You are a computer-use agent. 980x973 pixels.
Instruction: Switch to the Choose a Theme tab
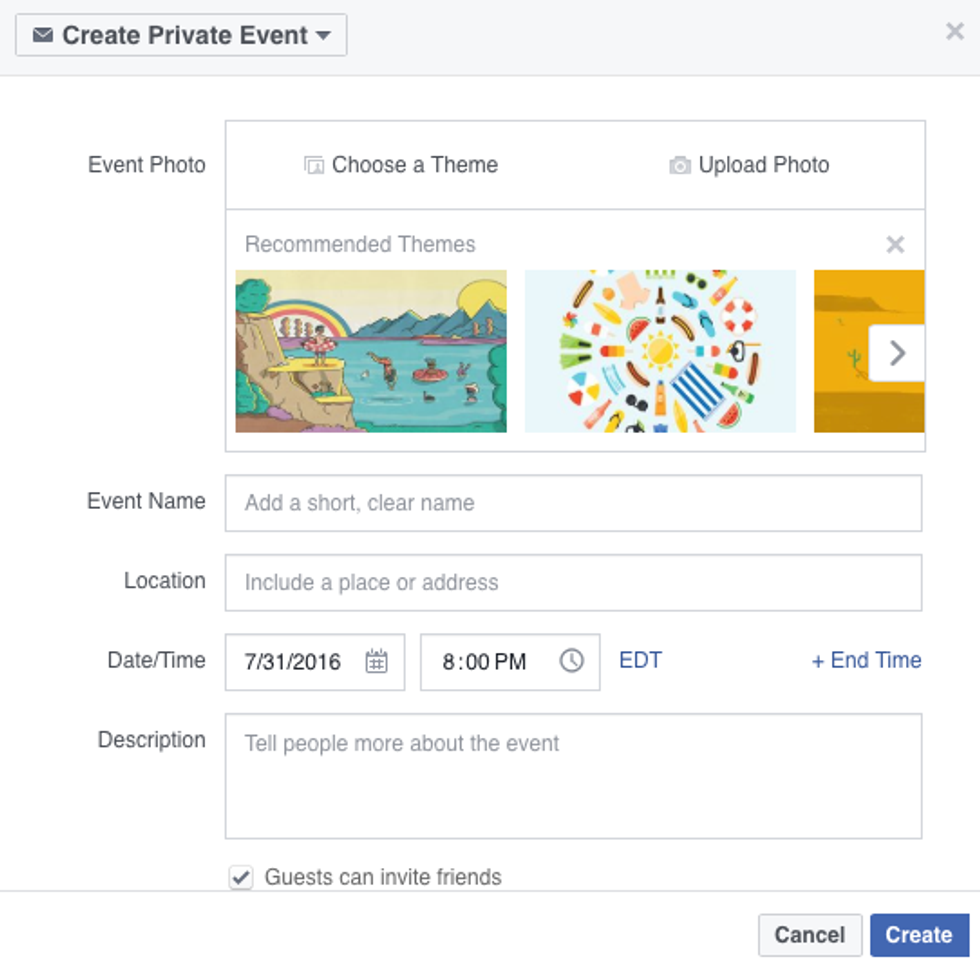pyautogui.click(x=401, y=166)
